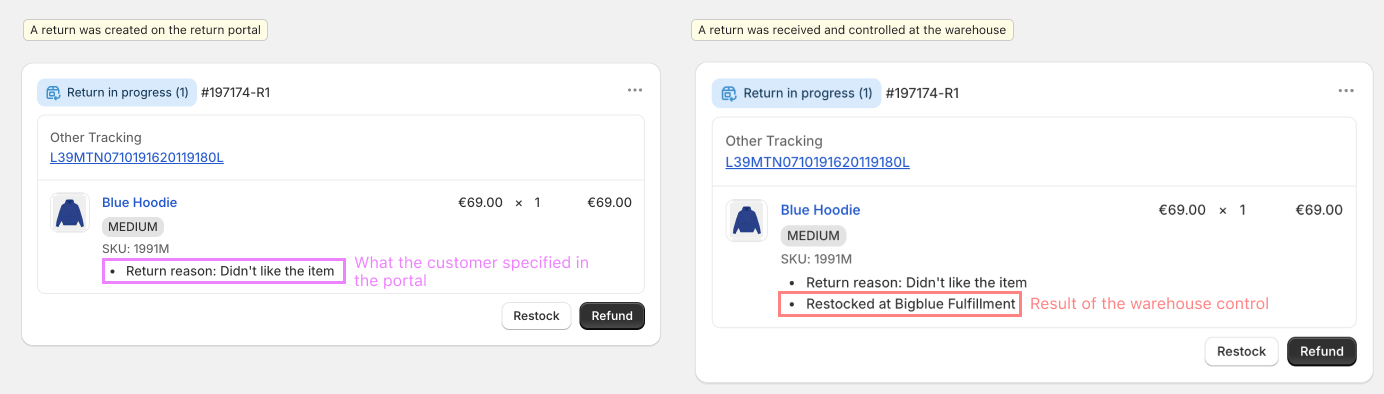
Task: Open the Blue Hoodie product link in left card
Action: click(x=140, y=202)
